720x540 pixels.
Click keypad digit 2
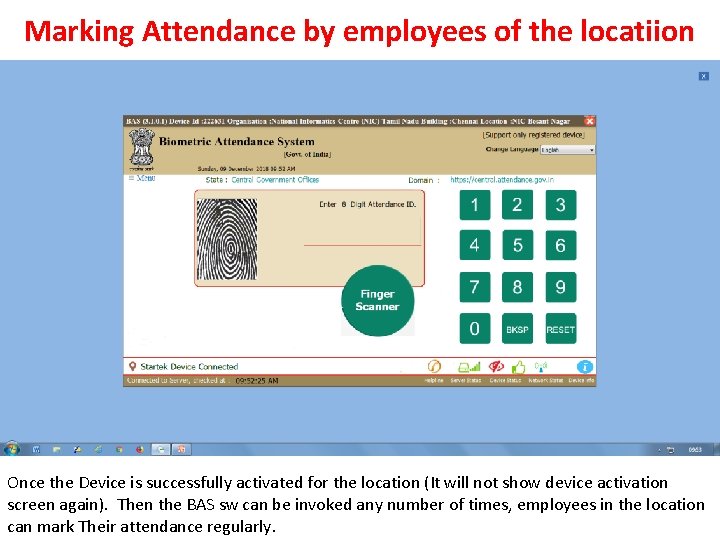click(517, 205)
